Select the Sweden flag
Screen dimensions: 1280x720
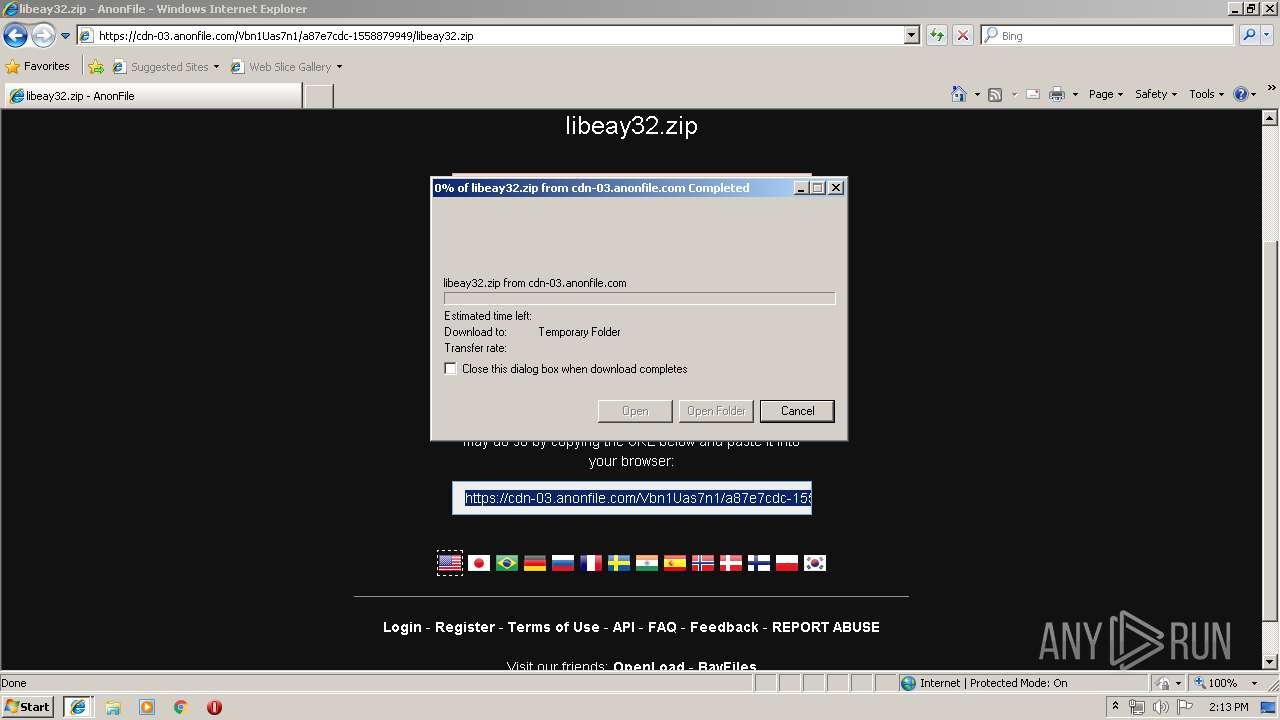[619, 563]
